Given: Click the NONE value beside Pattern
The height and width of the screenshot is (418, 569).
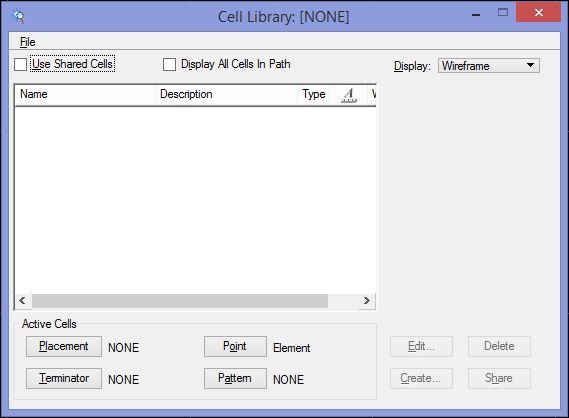Looking at the screenshot, I should coord(288,380).
